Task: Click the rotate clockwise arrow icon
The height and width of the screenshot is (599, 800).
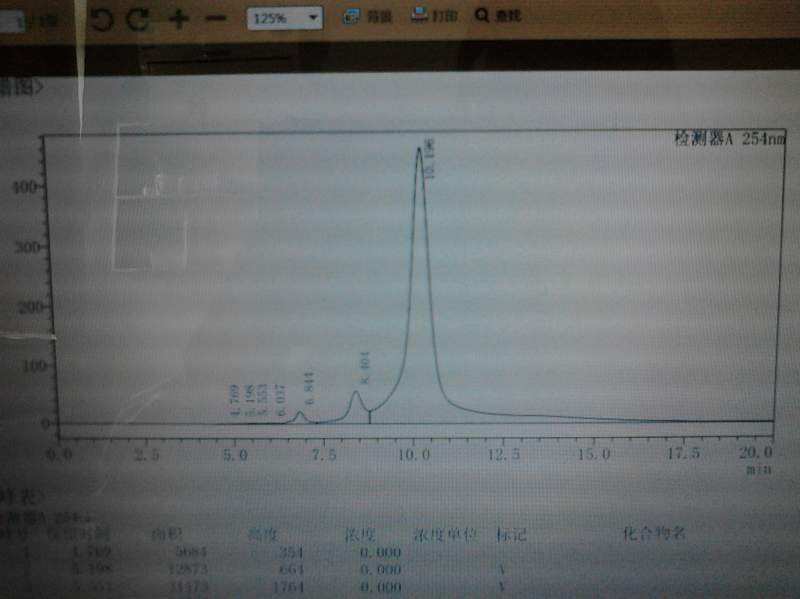Action: pyautogui.click(x=138, y=19)
